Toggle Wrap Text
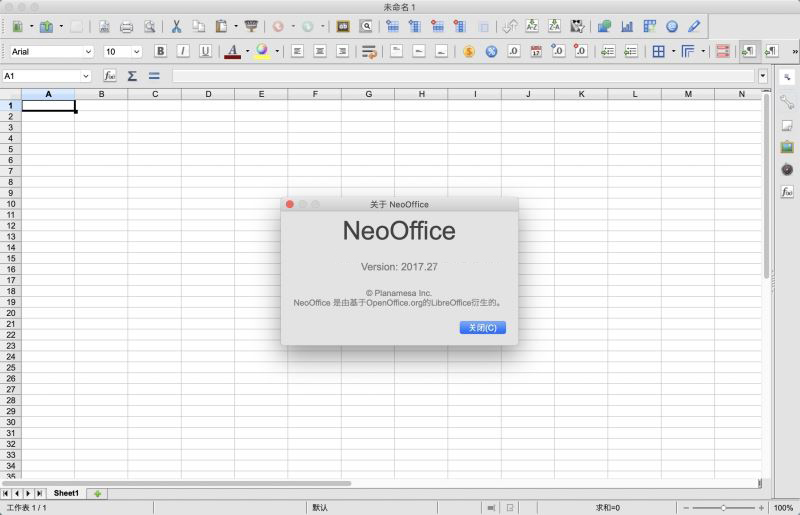This screenshot has height=515, width=800. [369, 52]
